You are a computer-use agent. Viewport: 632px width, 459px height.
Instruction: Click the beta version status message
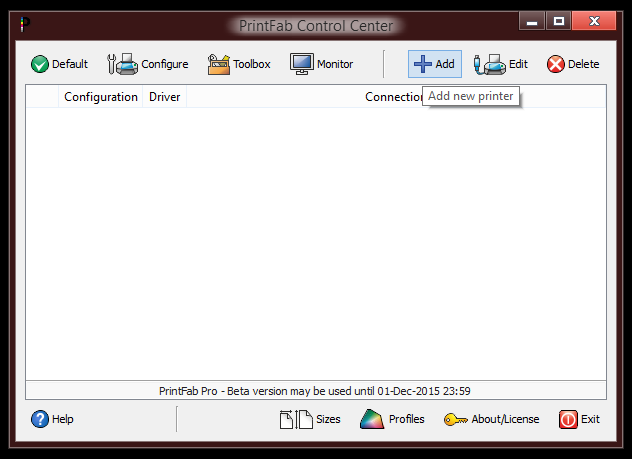click(315, 391)
